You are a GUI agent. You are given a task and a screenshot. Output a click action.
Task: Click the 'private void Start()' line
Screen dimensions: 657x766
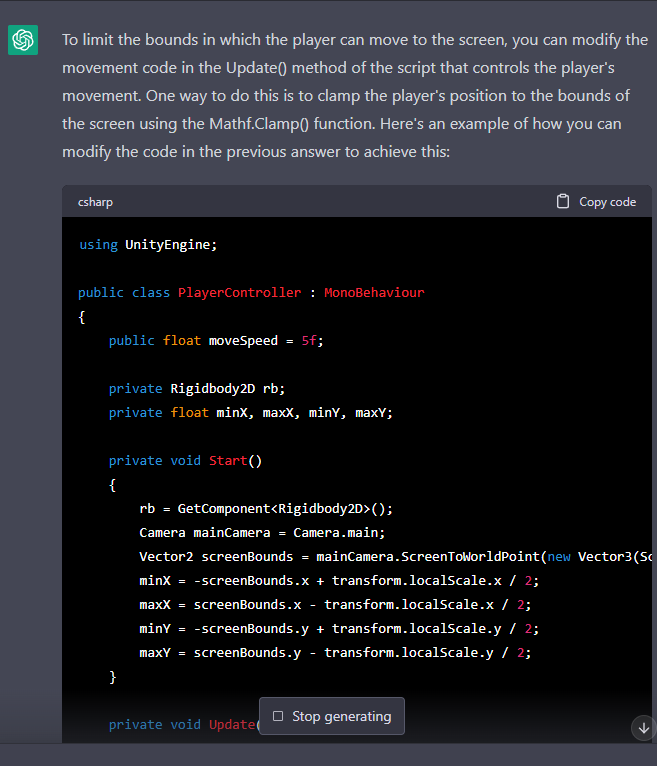click(x=185, y=460)
